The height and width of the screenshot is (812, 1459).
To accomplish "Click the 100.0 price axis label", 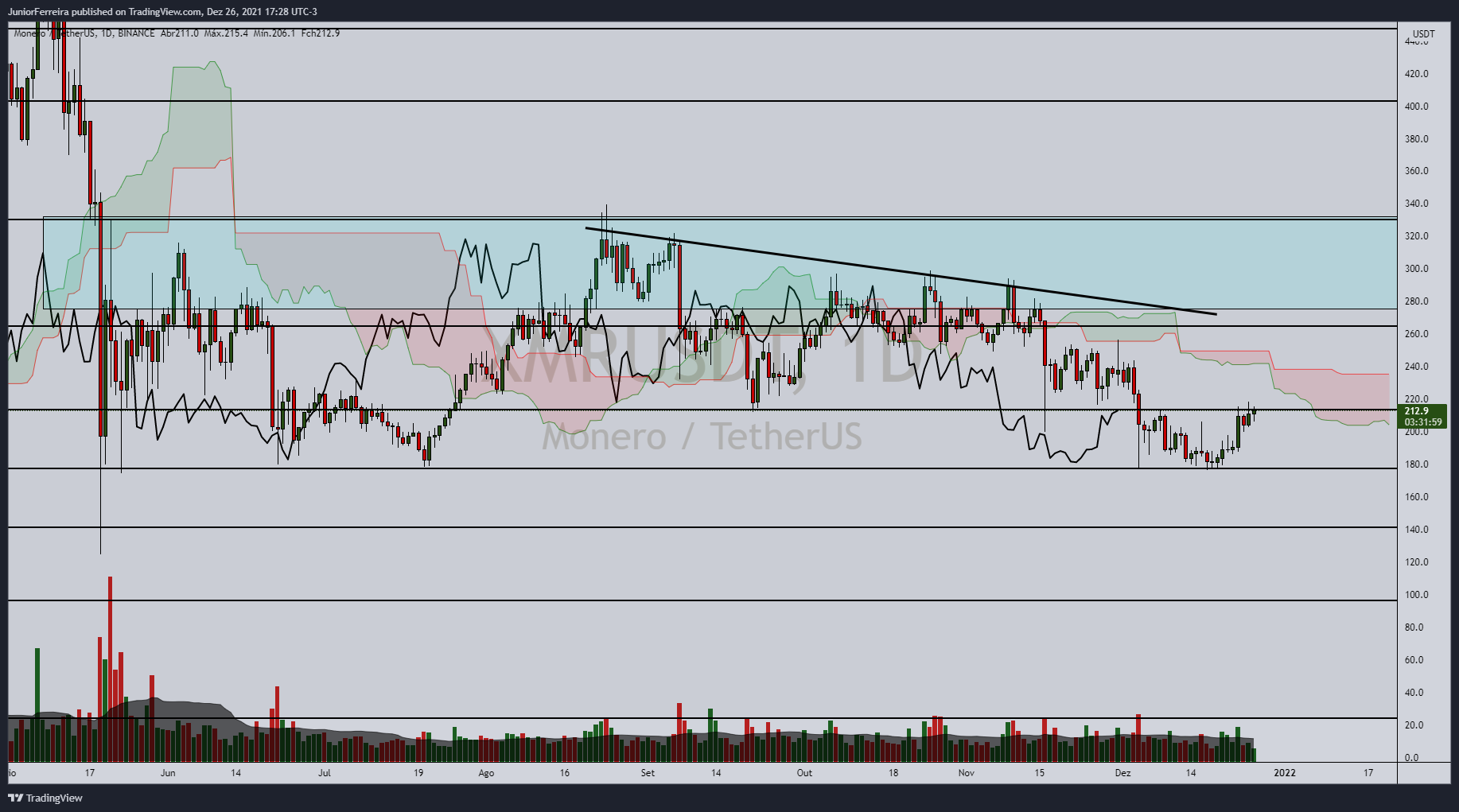I will pyautogui.click(x=1417, y=595).
